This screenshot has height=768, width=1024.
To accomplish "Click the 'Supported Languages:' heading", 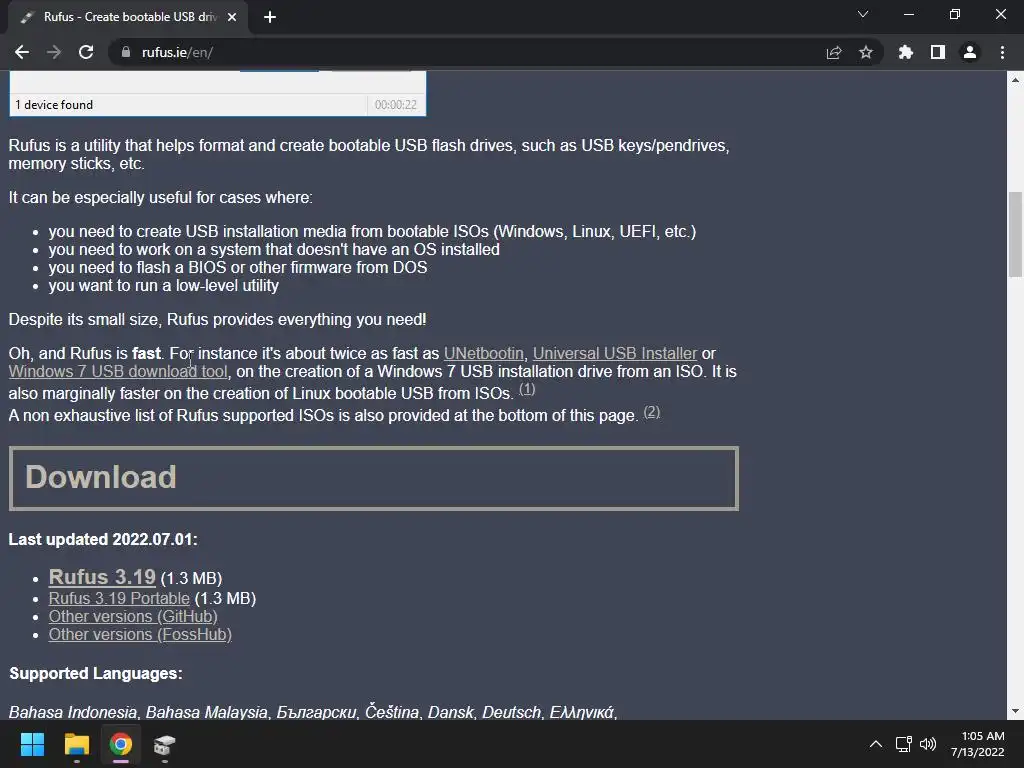I will pyautogui.click(x=96, y=673).
